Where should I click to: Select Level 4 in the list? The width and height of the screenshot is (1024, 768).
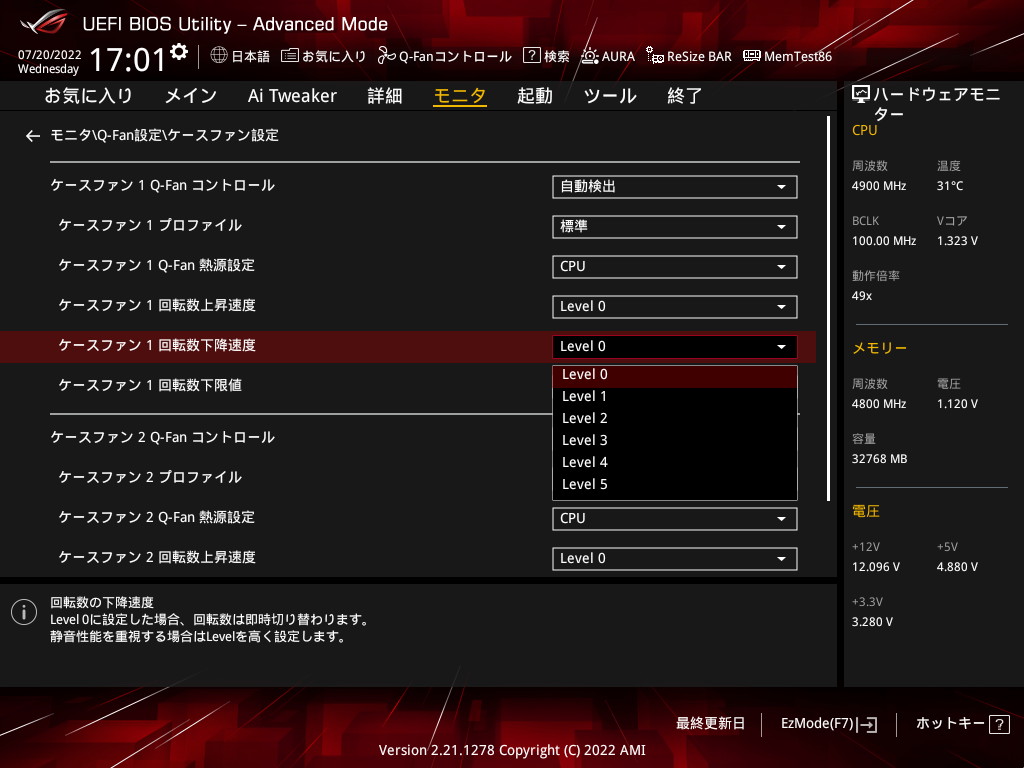click(x=675, y=462)
